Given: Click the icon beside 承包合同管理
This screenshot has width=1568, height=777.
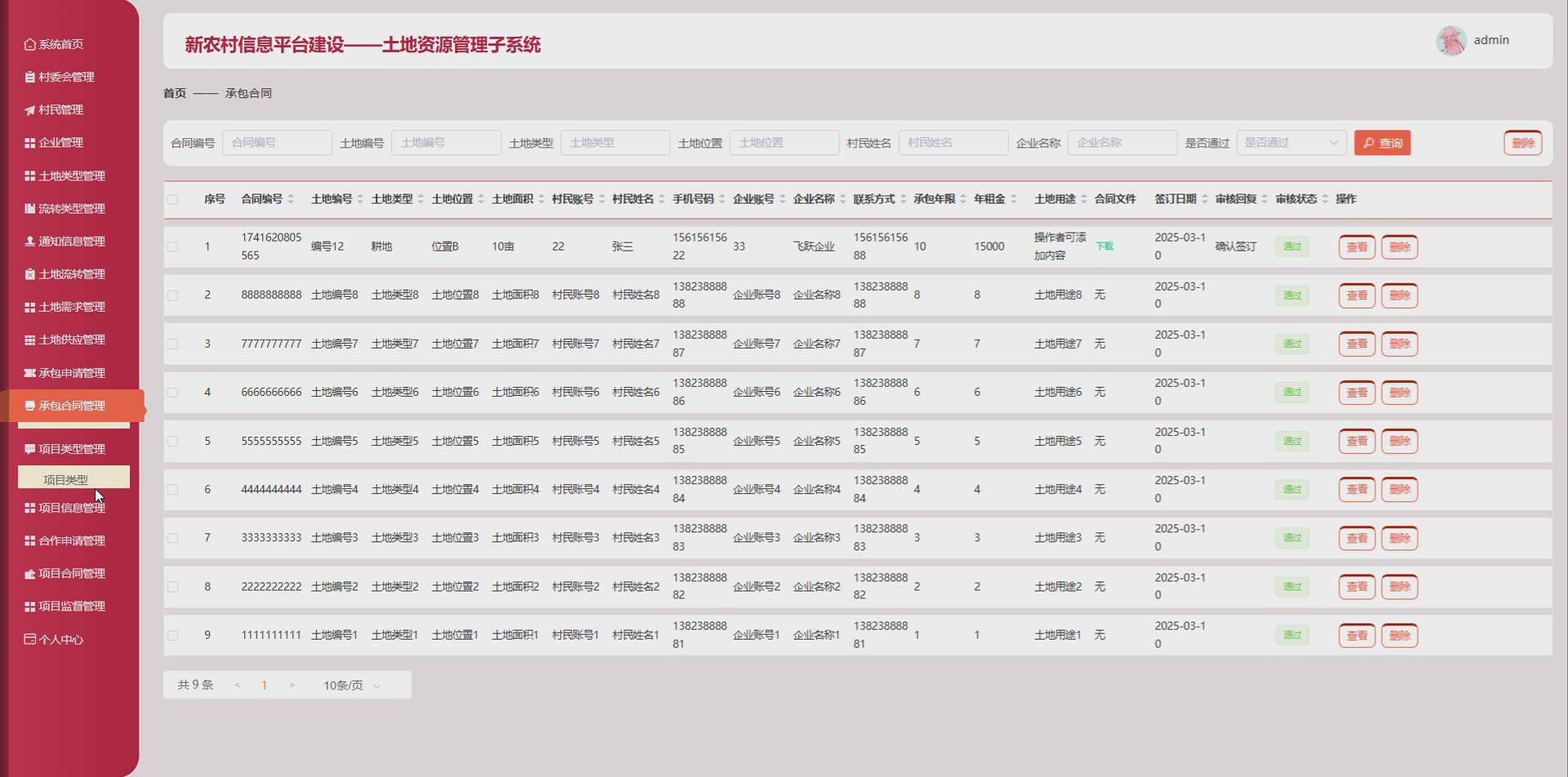Looking at the screenshot, I should point(30,406).
